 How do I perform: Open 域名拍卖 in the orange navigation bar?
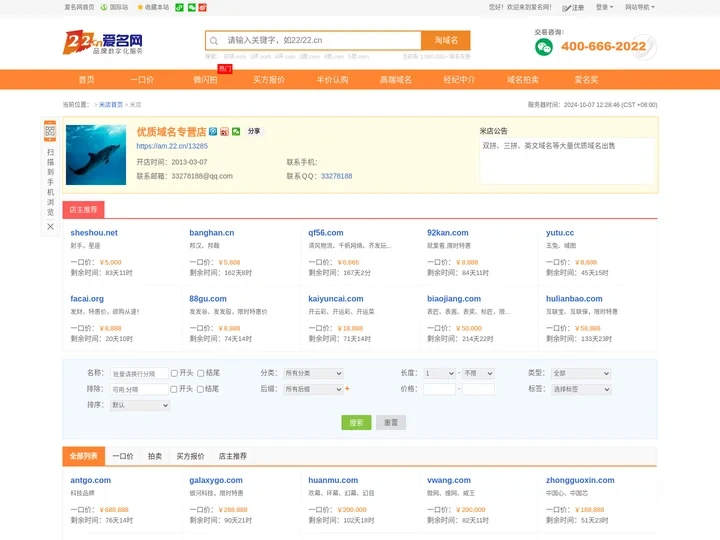[x=523, y=80]
